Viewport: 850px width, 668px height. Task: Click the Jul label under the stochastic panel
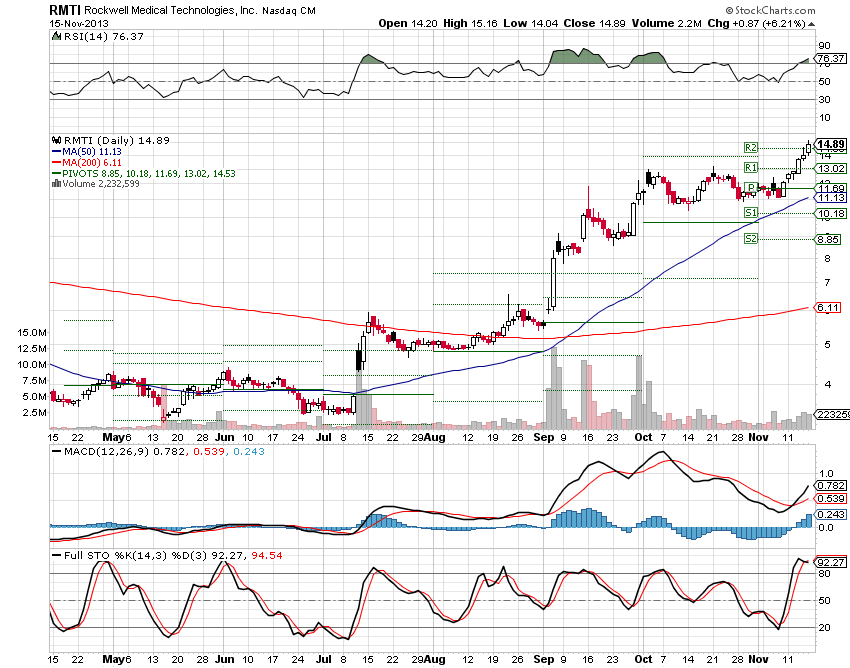(324, 659)
